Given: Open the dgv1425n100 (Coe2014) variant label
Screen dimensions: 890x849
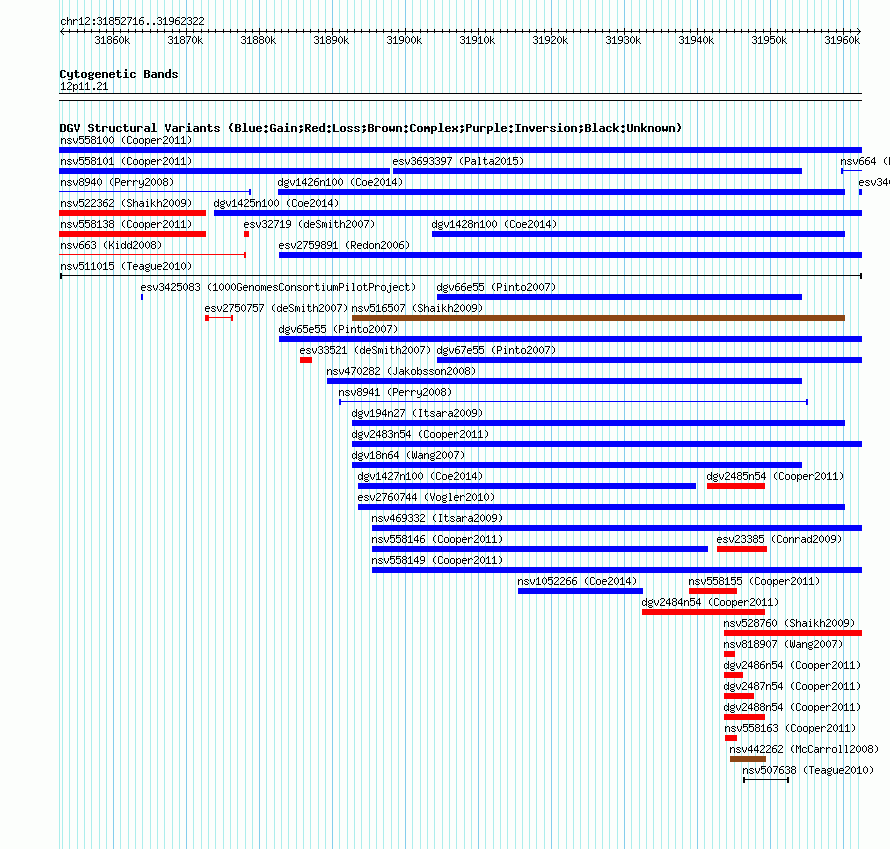Looking at the screenshot, I should click(276, 203).
